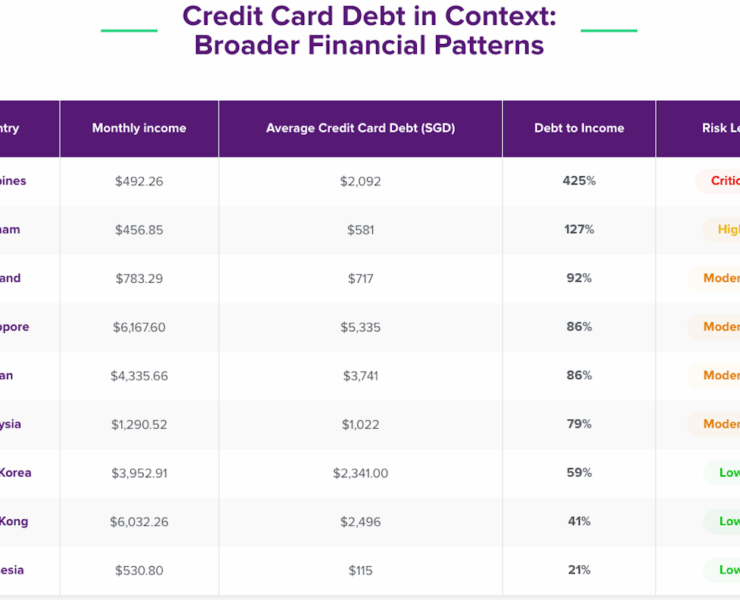Select the $492.26 monthly income cell

[139, 181]
